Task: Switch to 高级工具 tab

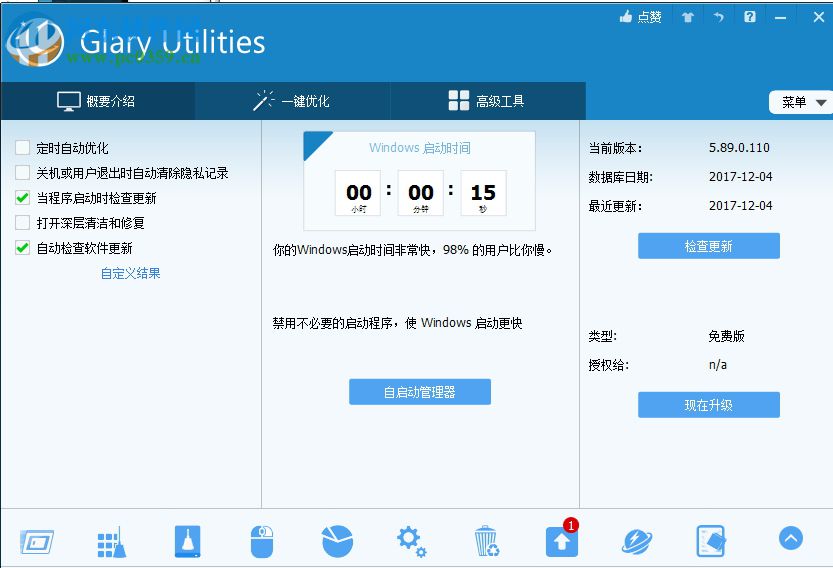Action: click(x=488, y=101)
